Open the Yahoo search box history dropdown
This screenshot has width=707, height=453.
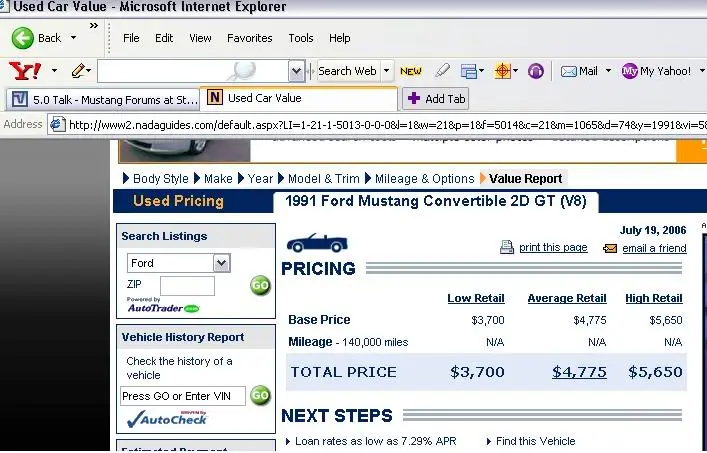pyautogui.click(x=296, y=71)
